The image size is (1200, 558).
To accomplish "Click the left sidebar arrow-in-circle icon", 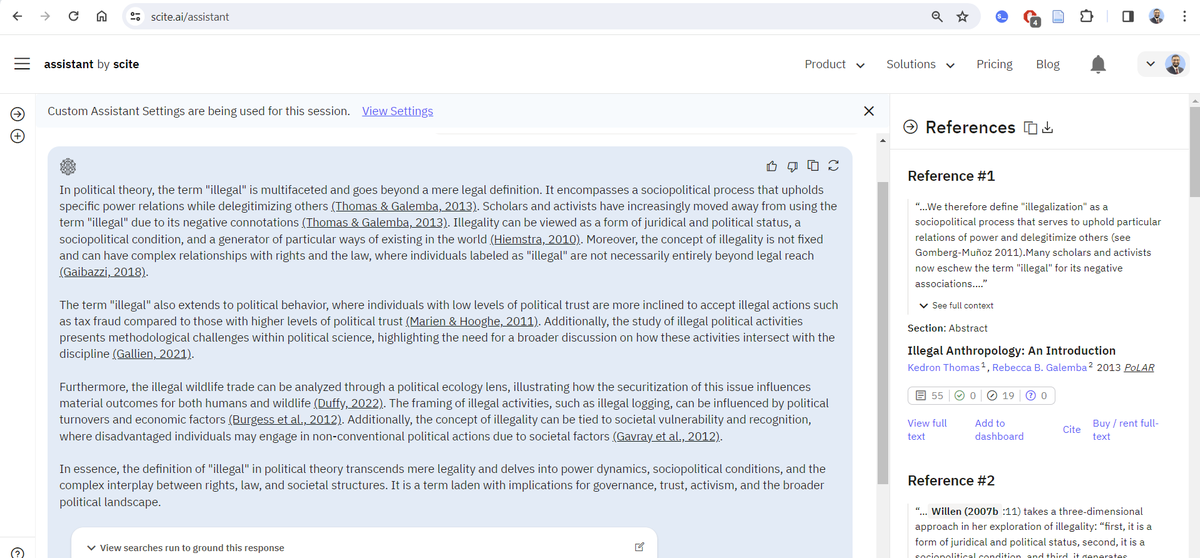I will (x=17, y=113).
